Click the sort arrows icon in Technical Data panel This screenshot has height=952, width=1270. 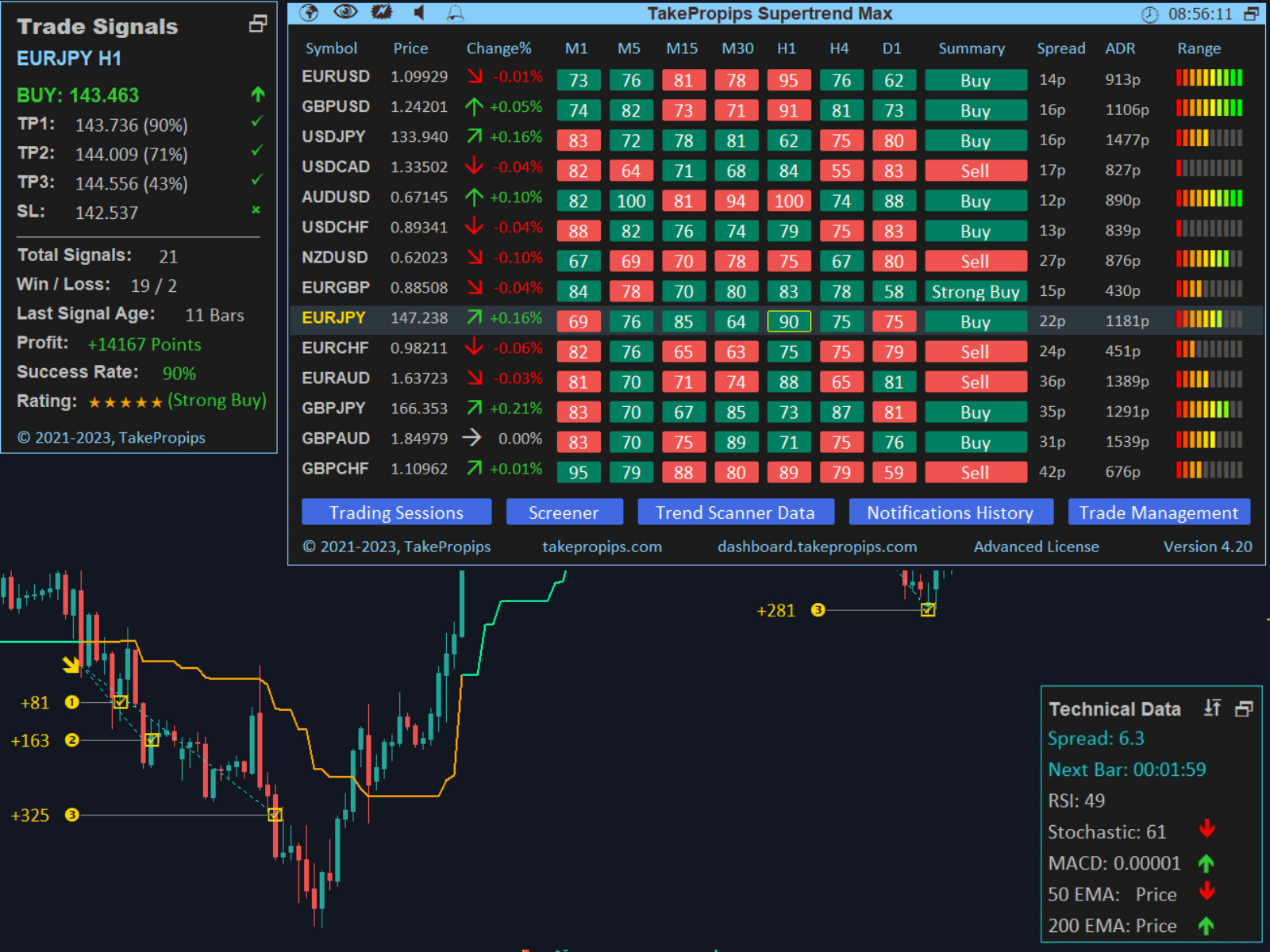click(x=1213, y=708)
